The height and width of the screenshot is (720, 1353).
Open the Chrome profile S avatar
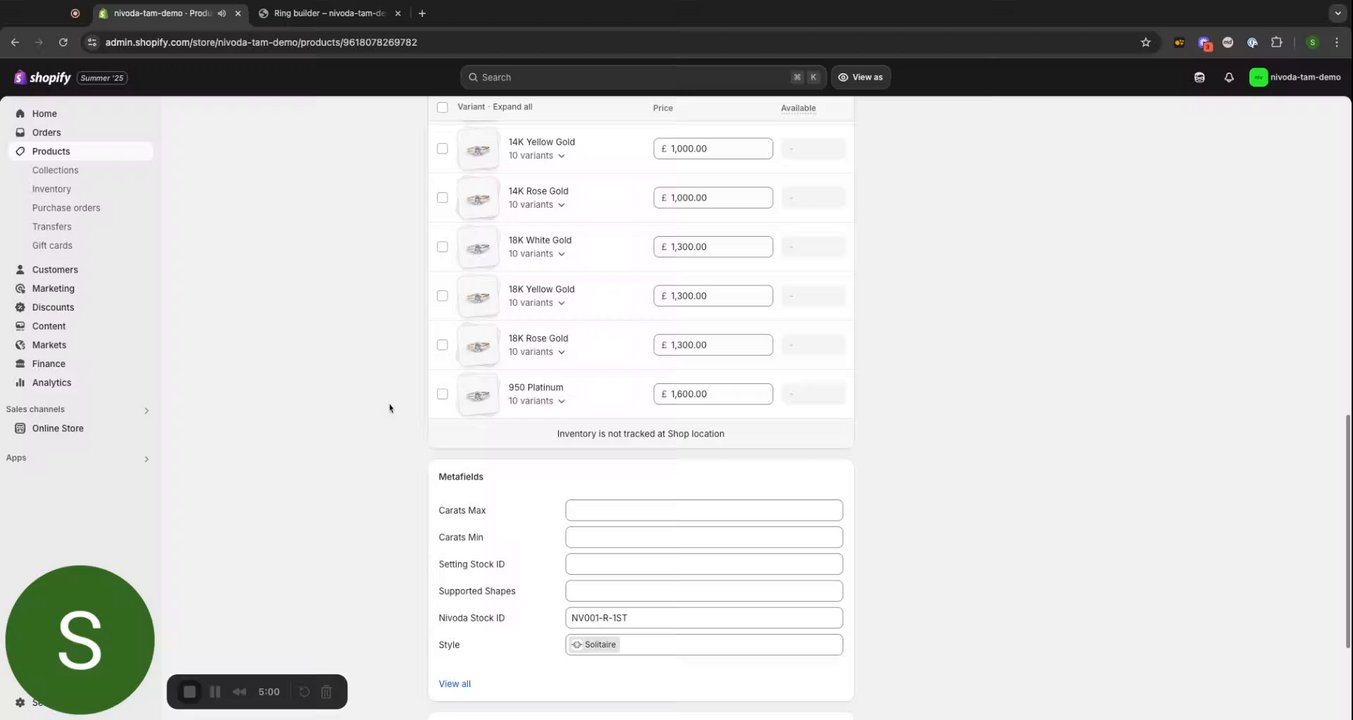click(x=1312, y=42)
